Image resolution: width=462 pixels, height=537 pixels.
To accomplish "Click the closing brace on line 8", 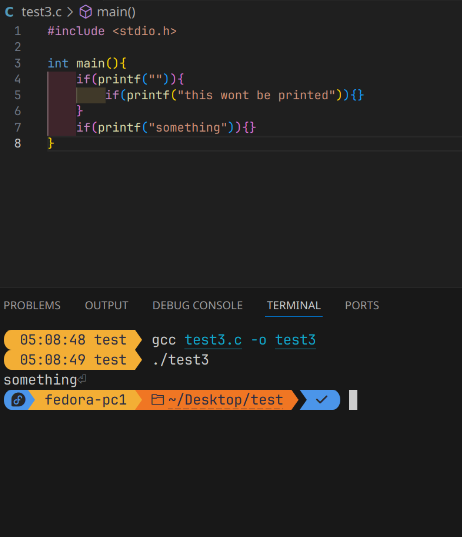I will [x=51, y=143].
